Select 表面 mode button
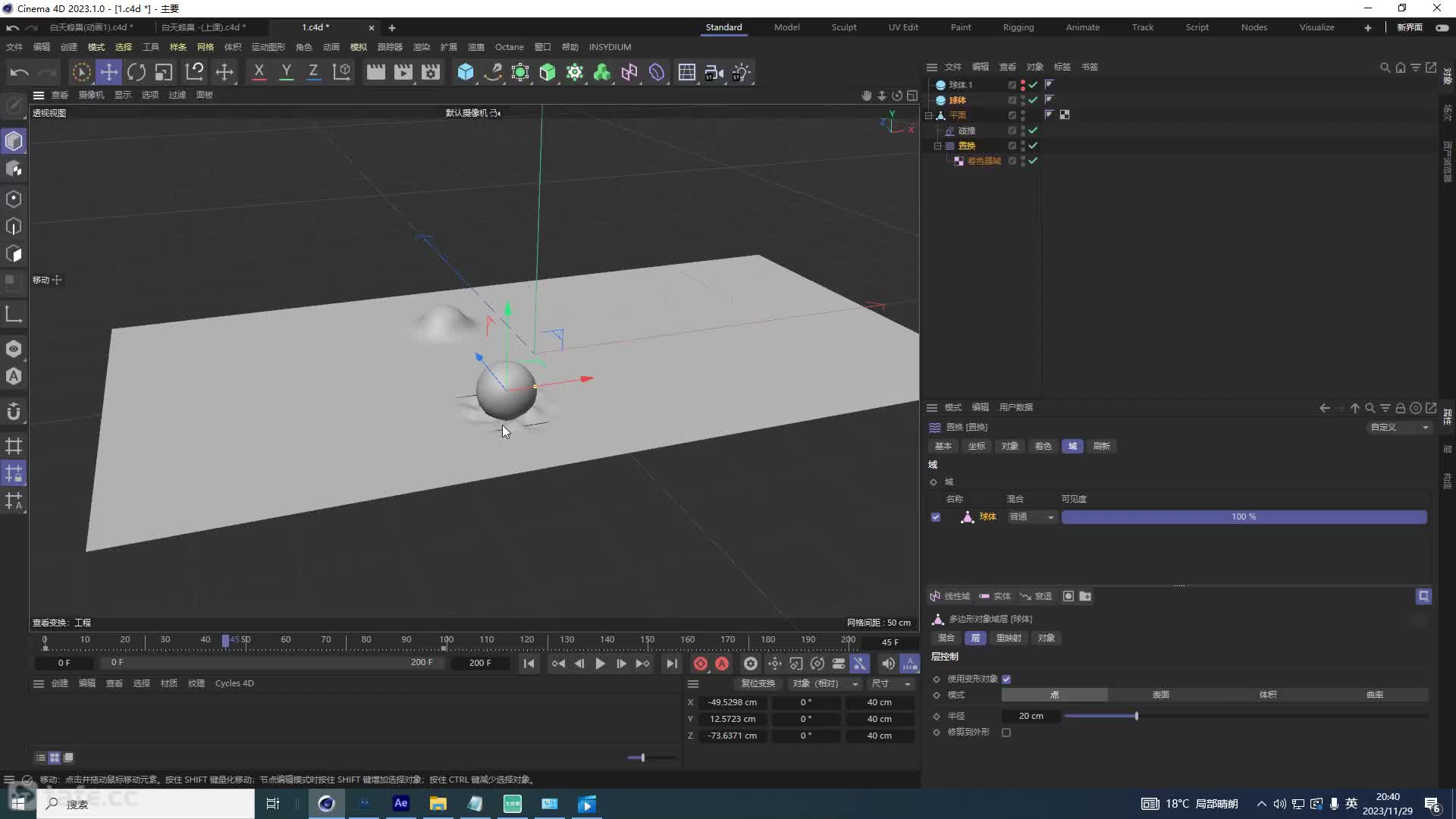Viewport: 1456px width, 819px height. click(1160, 695)
